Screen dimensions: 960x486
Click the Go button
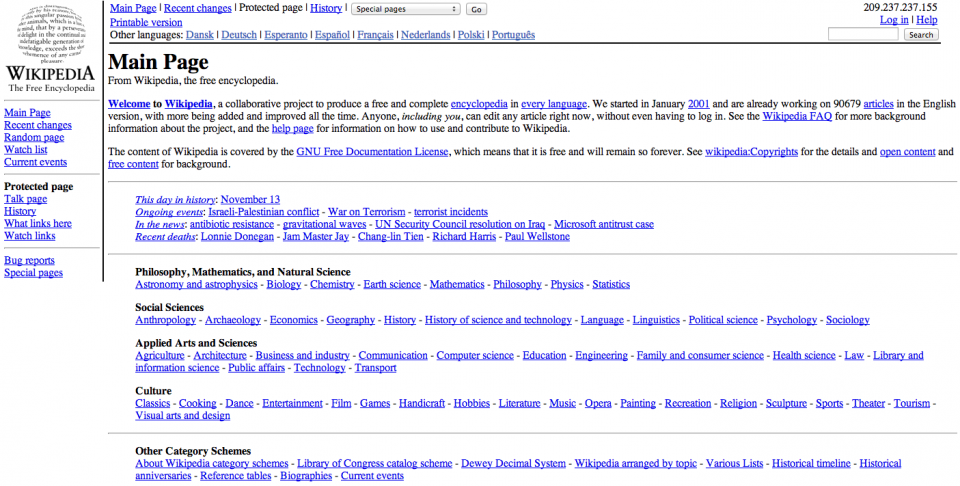tap(476, 9)
